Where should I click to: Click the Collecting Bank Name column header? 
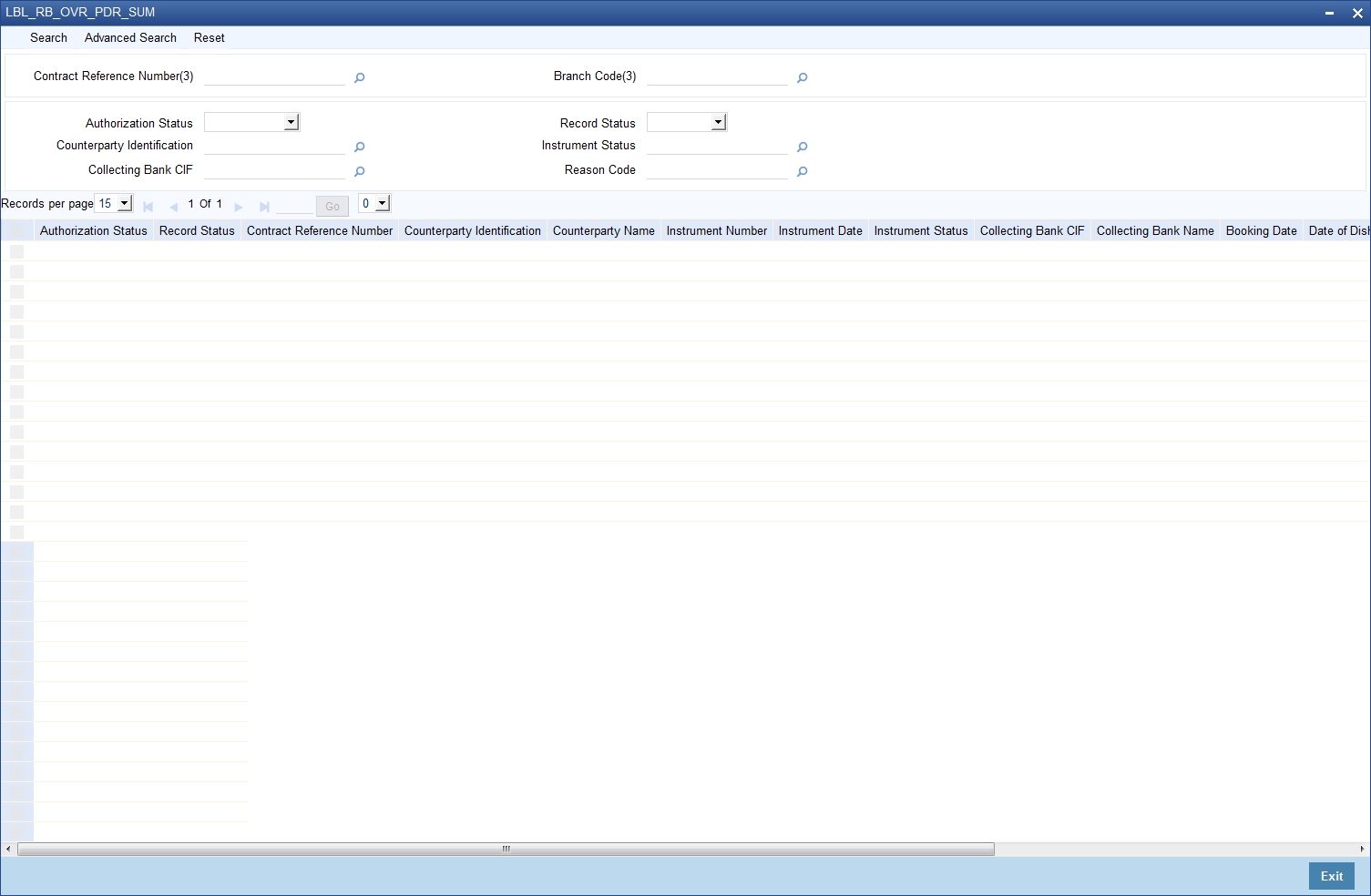1155,231
